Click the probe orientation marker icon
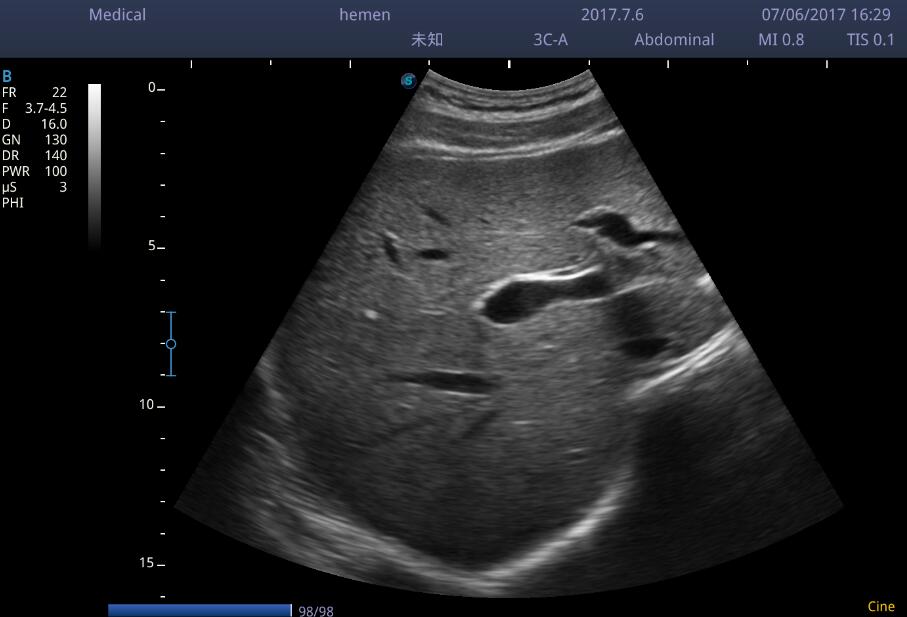This screenshot has width=907, height=617. pyautogui.click(x=408, y=80)
